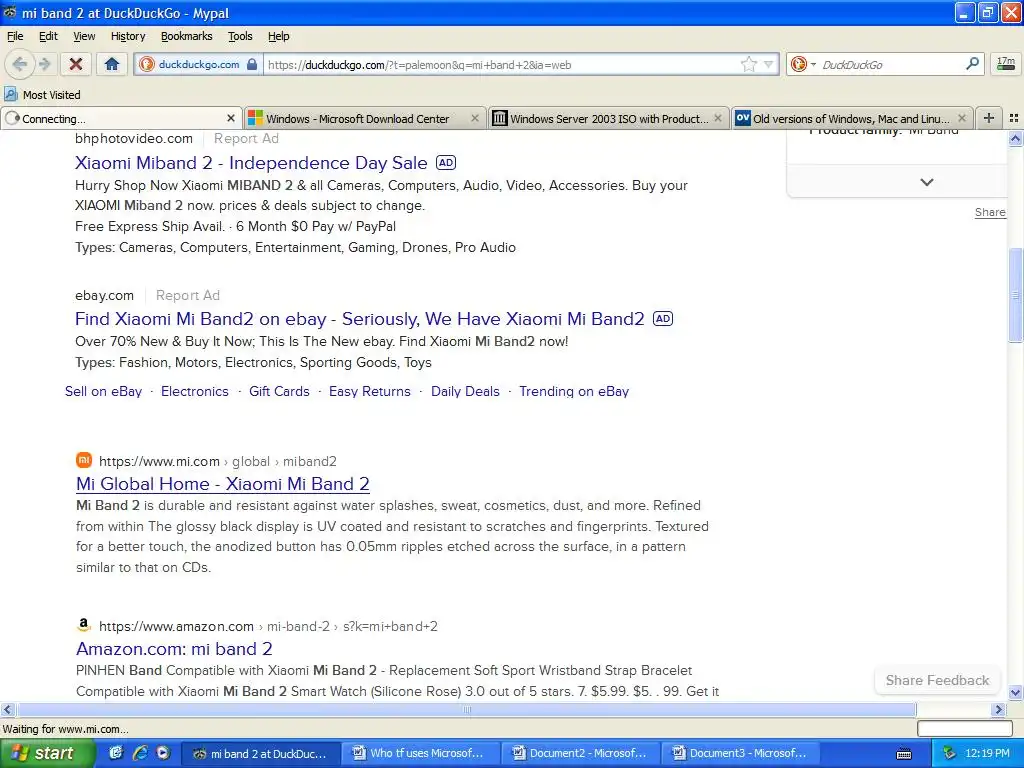Screen dimensions: 1024x768
Task: Expand the address bar history dropdown
Action: click(769, 64)
